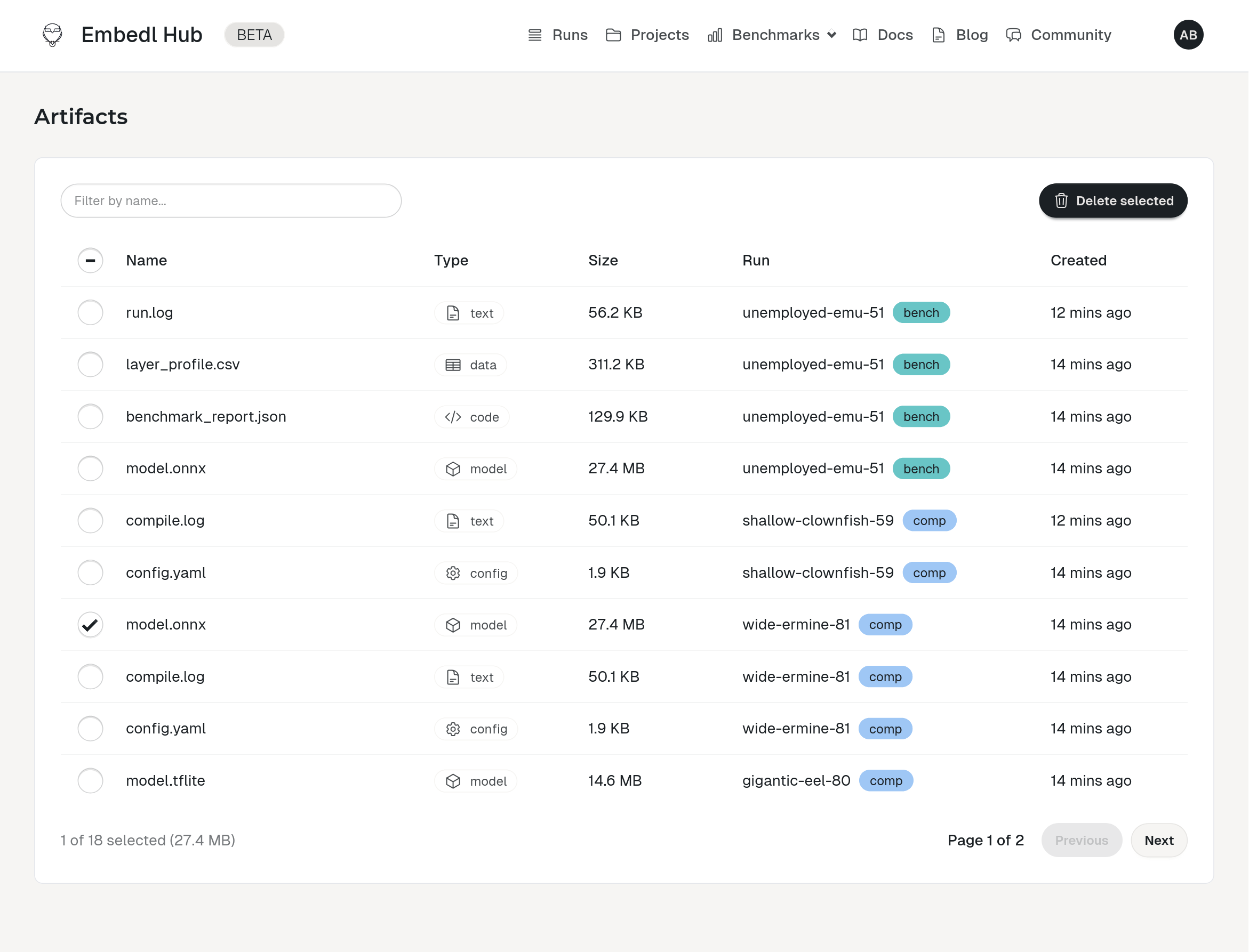Select the run.log row checkbox

(90, 312)
